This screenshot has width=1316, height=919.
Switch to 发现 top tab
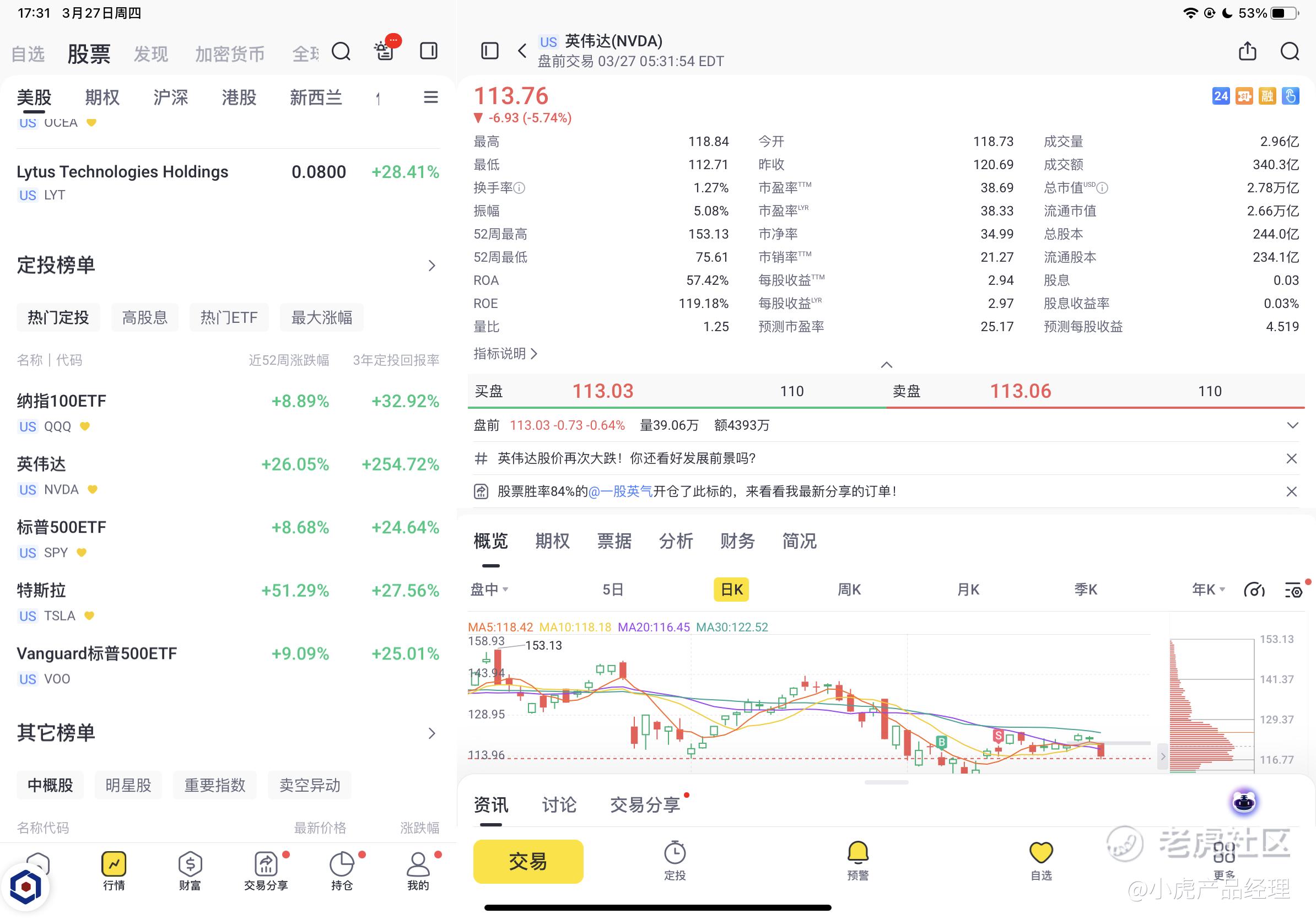coord(151,54)
